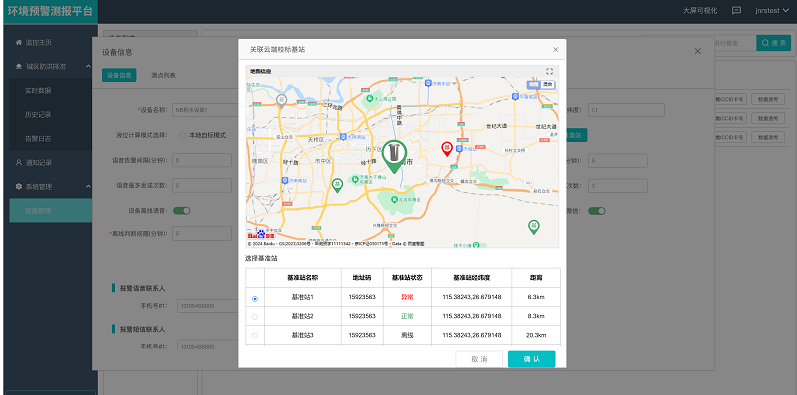Open 设备管理 in sidebar

51,210
